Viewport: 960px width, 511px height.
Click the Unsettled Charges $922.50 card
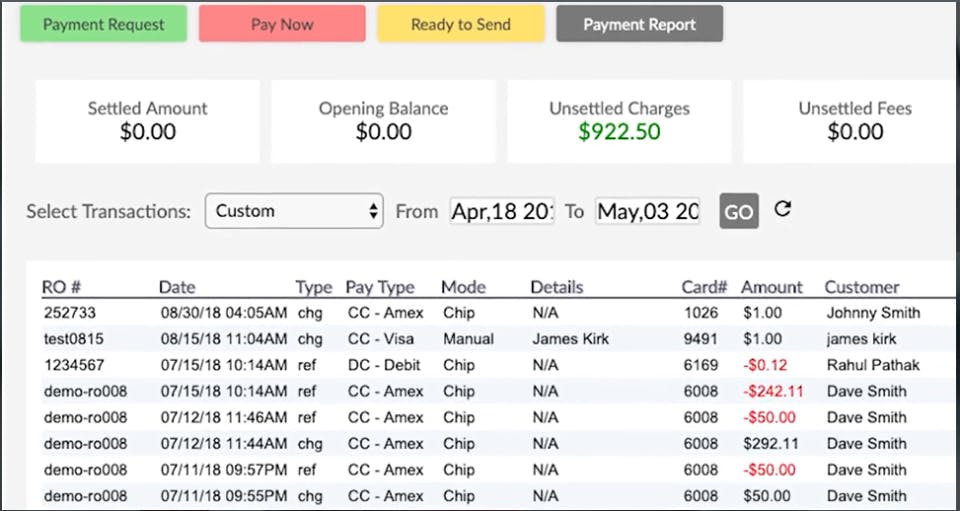(619, 120)
